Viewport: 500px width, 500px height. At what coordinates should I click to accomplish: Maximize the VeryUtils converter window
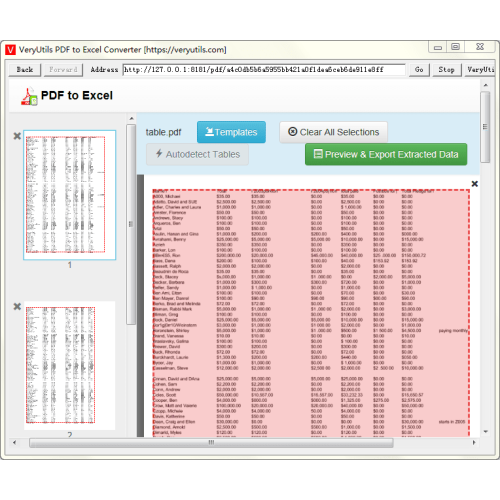pyautogui.click(x=456, y=47)
